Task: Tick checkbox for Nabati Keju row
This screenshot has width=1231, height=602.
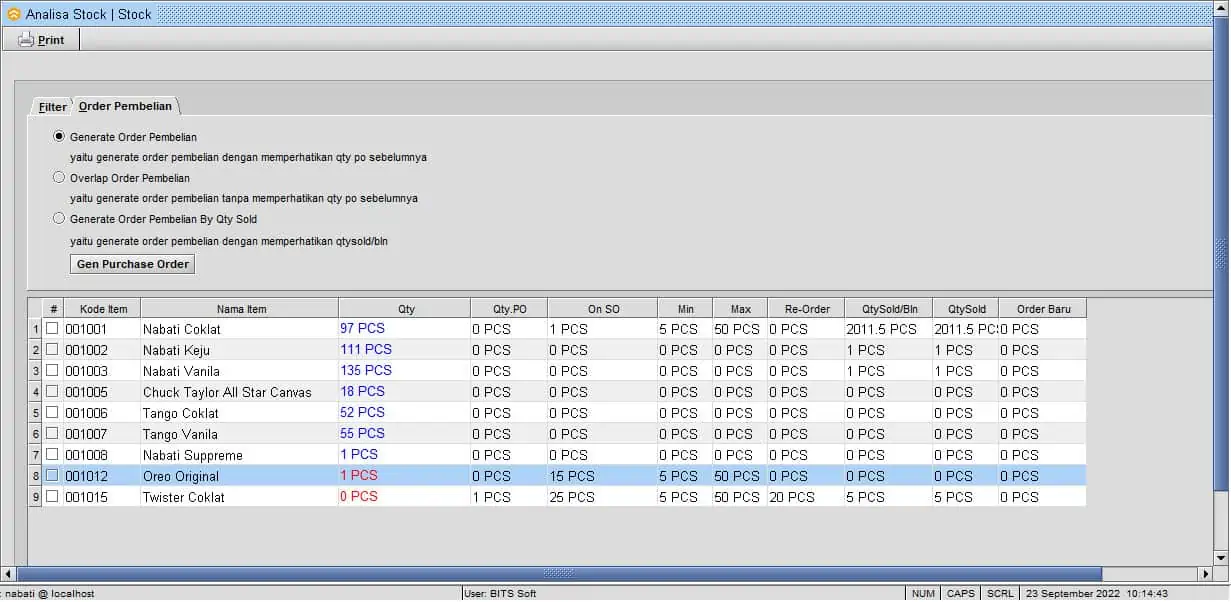Action: (52, 350)
